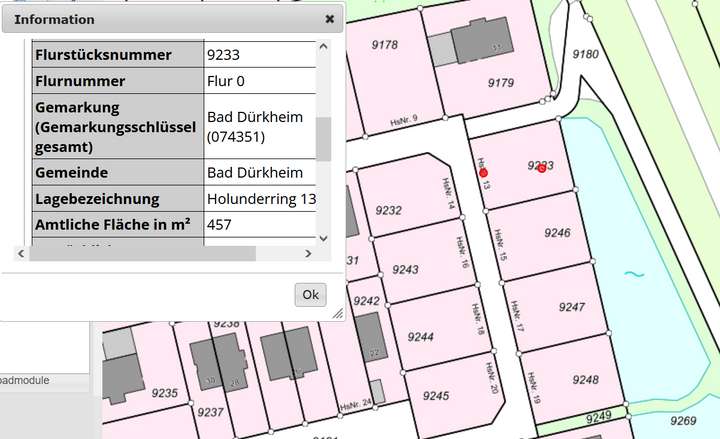Click the dialog resize grip icon
Screen dimensions: 720x439
pyautogui.click(x=338, y=314)
